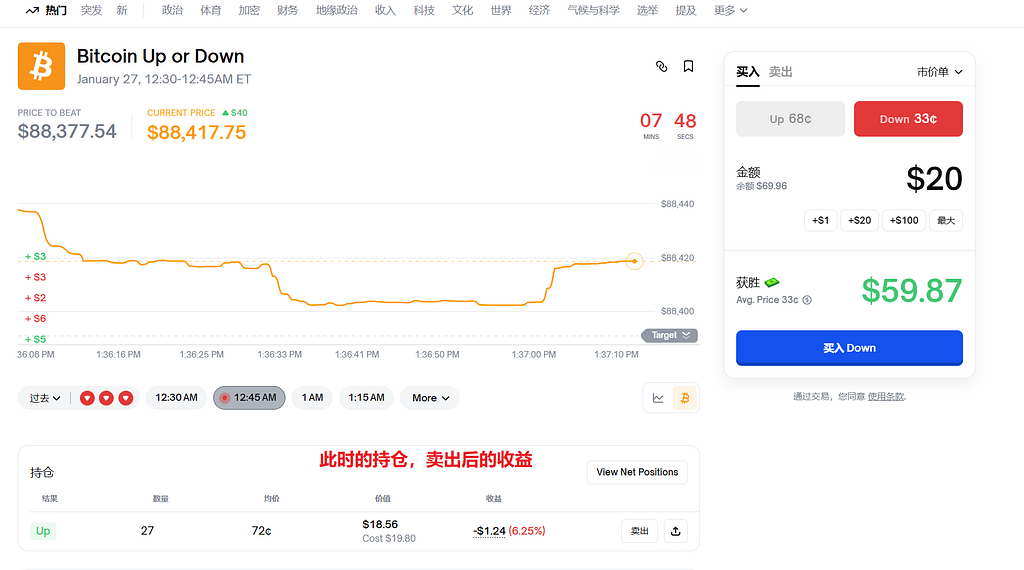Screen dimensions: 1024x570
Task: Select the Up 68¢ outcome
Action: [x=790, y=119]
